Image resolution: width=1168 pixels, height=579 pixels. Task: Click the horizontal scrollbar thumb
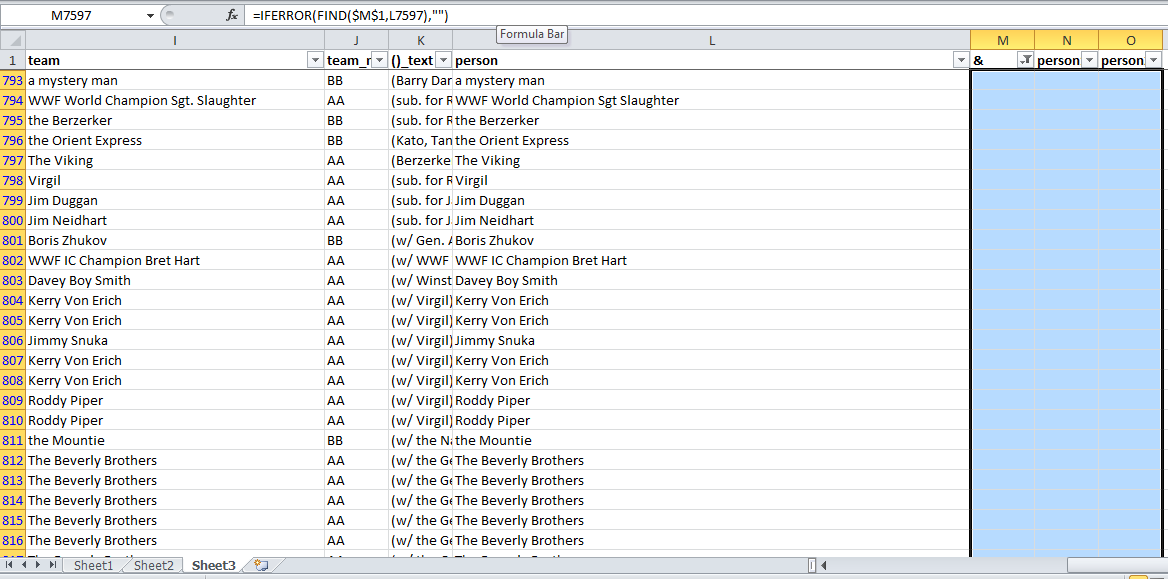[1117, 566]
